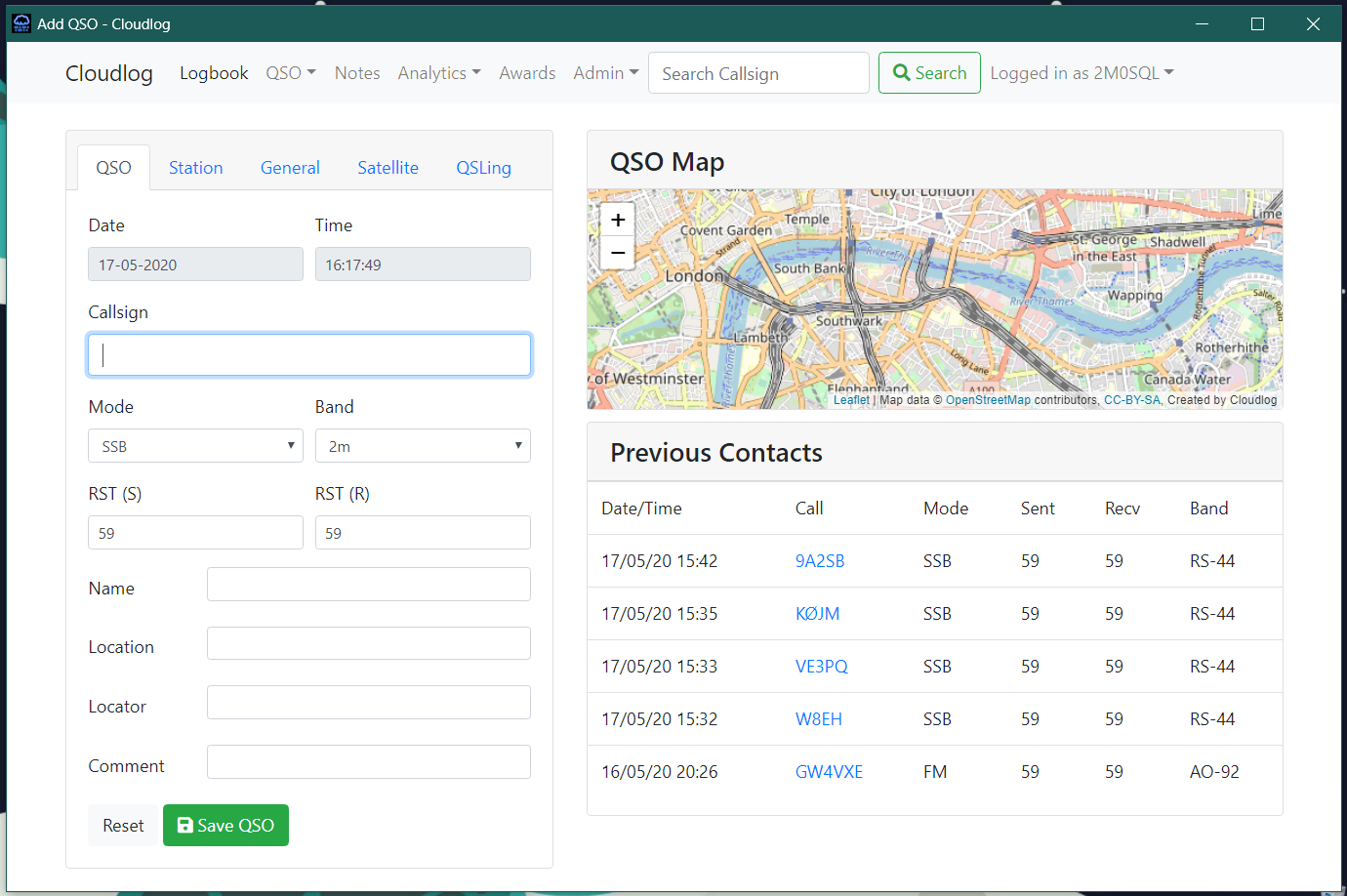The height and width of the screenshot is (896, 1347).
Task: Open the CC-BY-SA license link
Action: click(1132, 400)
